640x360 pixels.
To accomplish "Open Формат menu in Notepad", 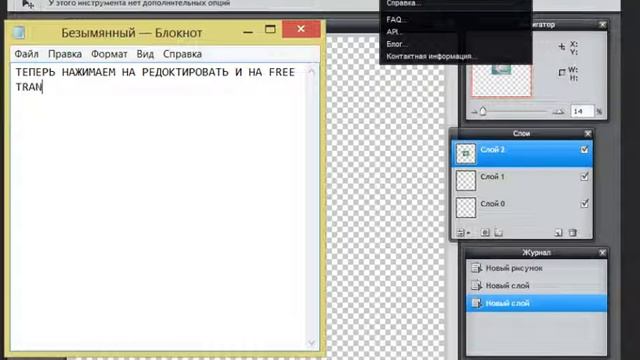I will [x=109, y=54].
